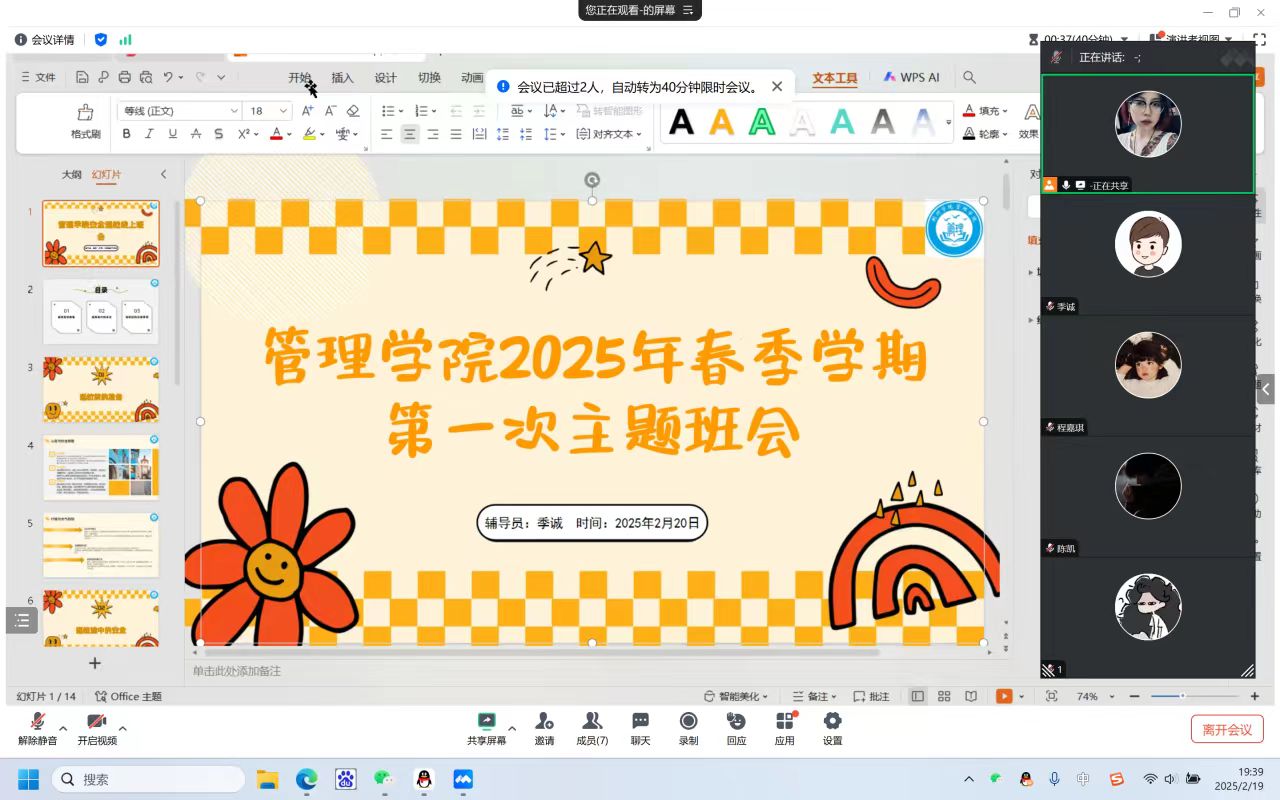Open the 回应 reactions icon

[x=736, y=721]
